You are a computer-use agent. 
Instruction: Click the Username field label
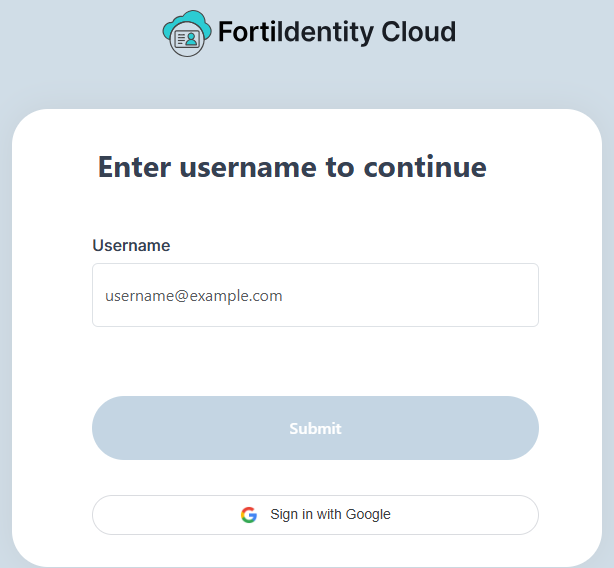(131, 245)
